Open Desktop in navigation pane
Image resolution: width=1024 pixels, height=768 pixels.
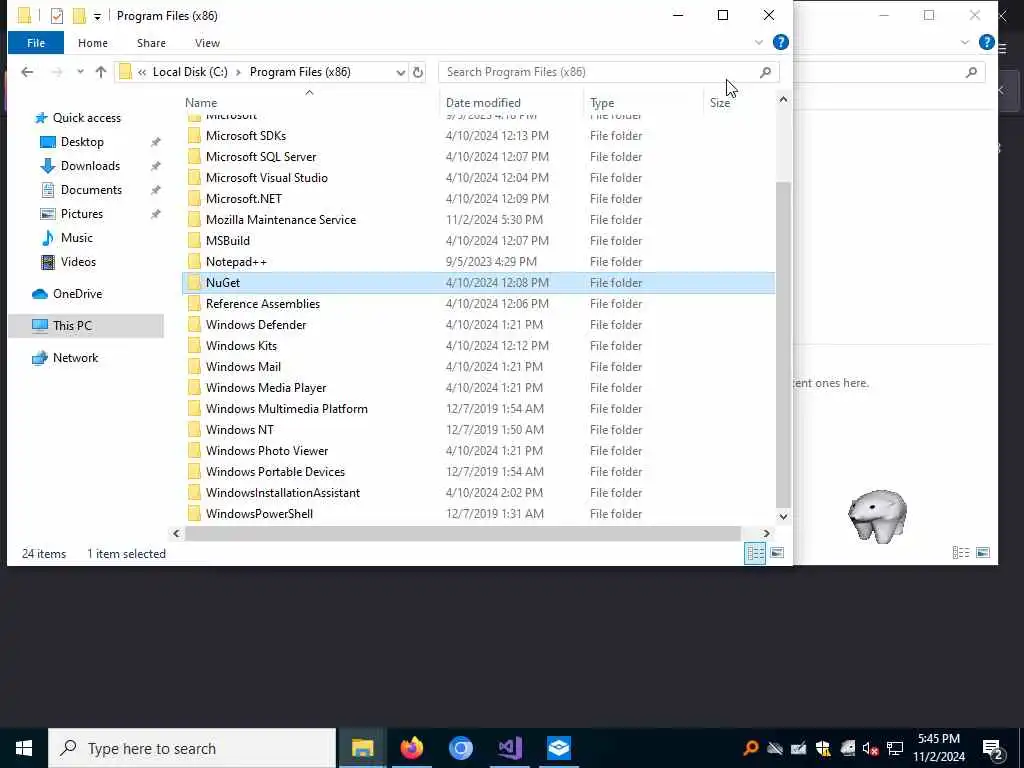pyautogui.click(x=82, y=142)
